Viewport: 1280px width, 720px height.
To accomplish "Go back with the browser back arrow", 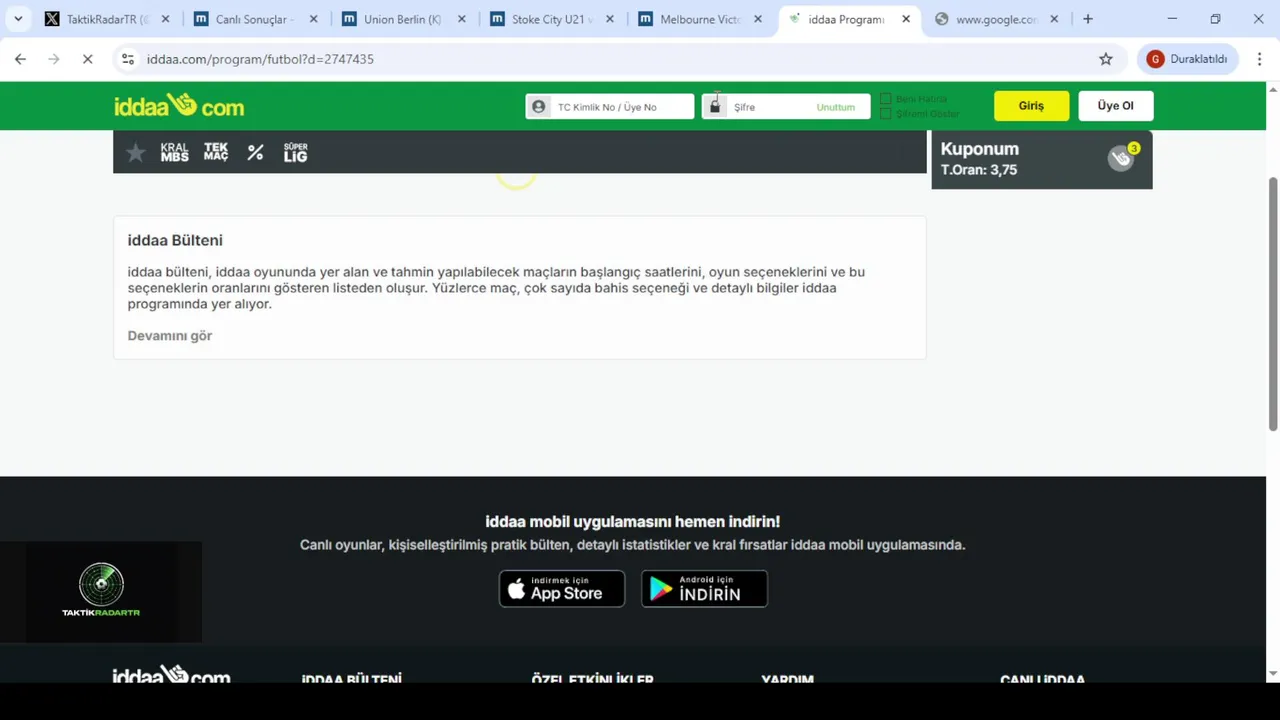I will [x=20, y=59].
